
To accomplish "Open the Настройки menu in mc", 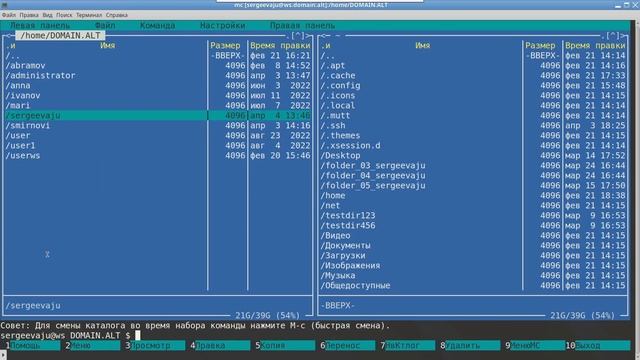I will point(222,25).
